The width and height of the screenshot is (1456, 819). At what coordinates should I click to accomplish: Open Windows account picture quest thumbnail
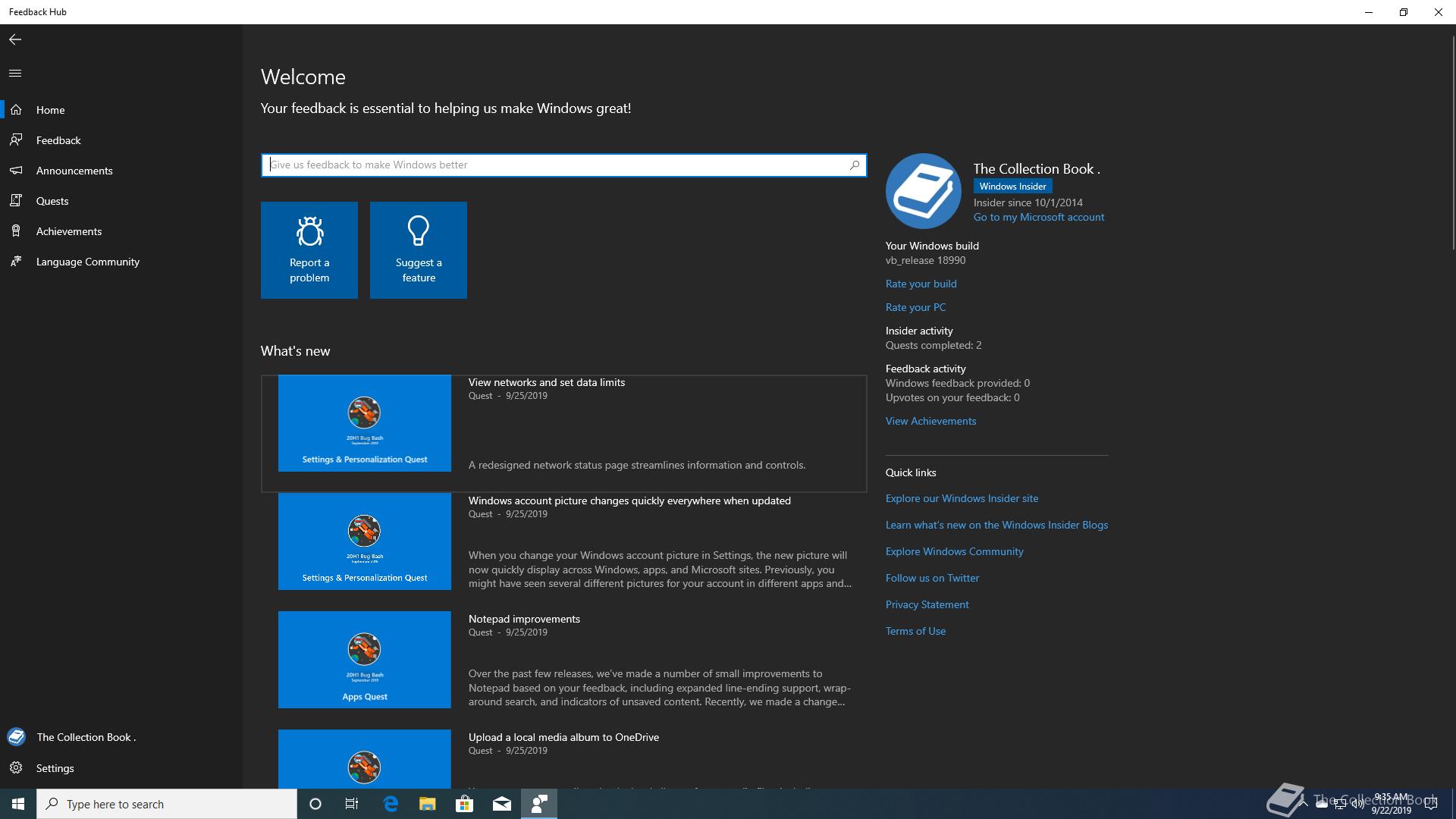(x=365, y=541)
